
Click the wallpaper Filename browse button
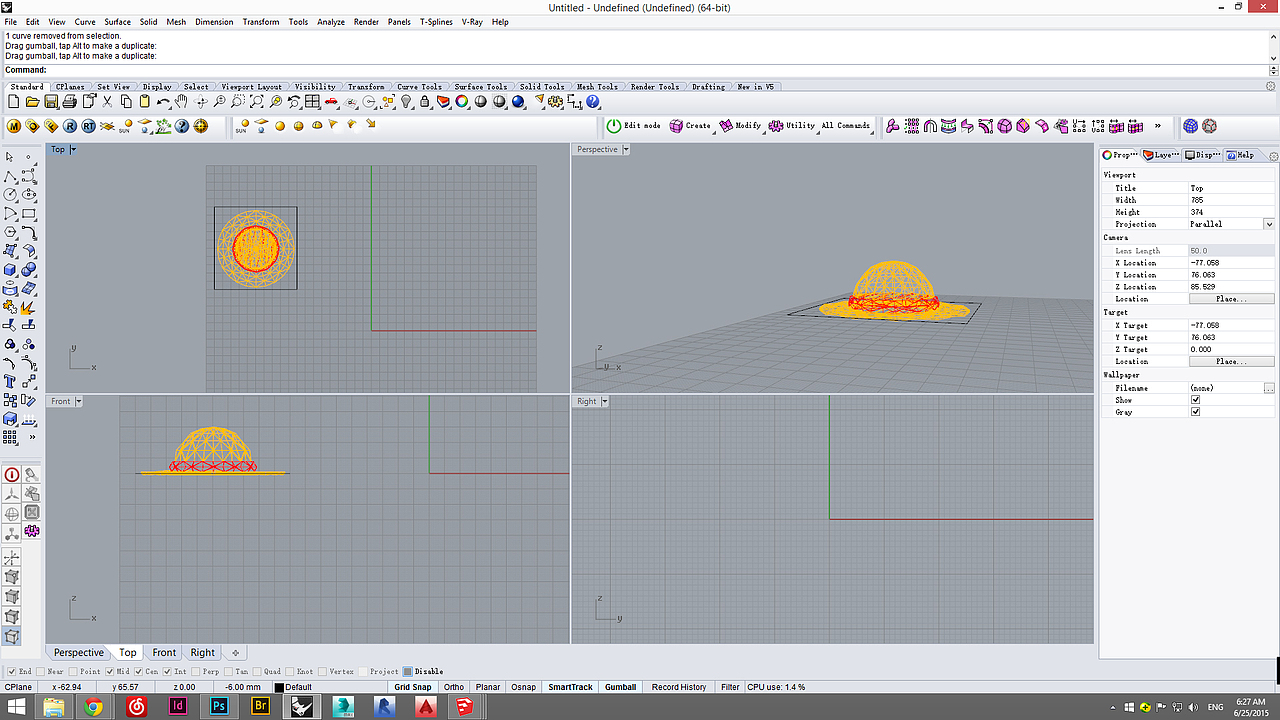(1269, 388)
